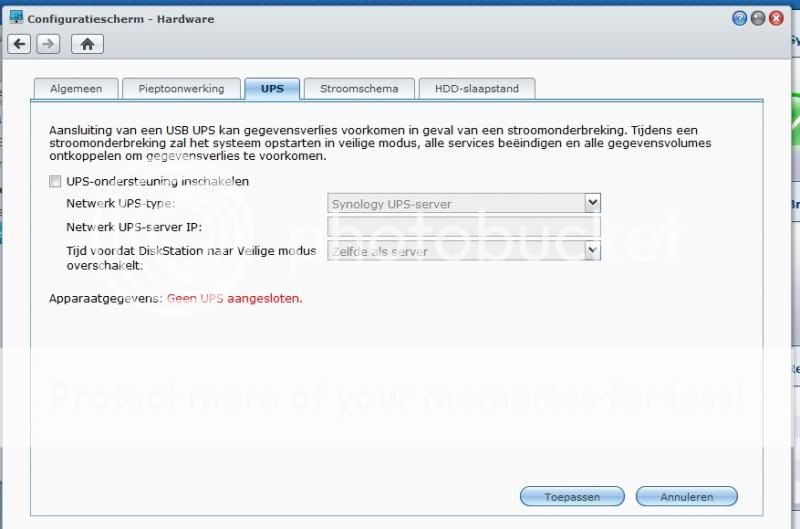This screenshot has height=529, width=800.
Task: Minimize the Hardware window with the gray button
Action: point(758,18)
